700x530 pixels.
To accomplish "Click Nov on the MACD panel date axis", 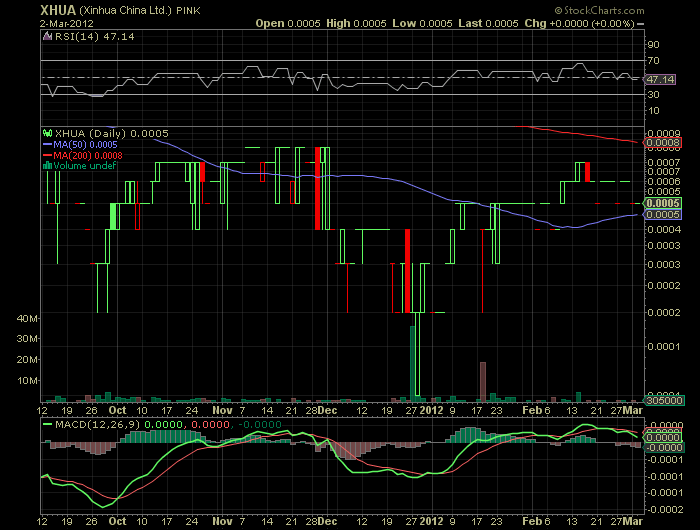I will click(x=222, y=521).
